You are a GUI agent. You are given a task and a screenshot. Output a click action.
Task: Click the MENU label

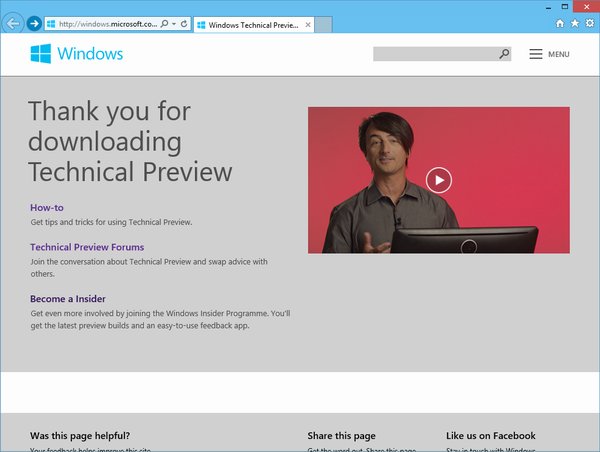click(559, 54)
